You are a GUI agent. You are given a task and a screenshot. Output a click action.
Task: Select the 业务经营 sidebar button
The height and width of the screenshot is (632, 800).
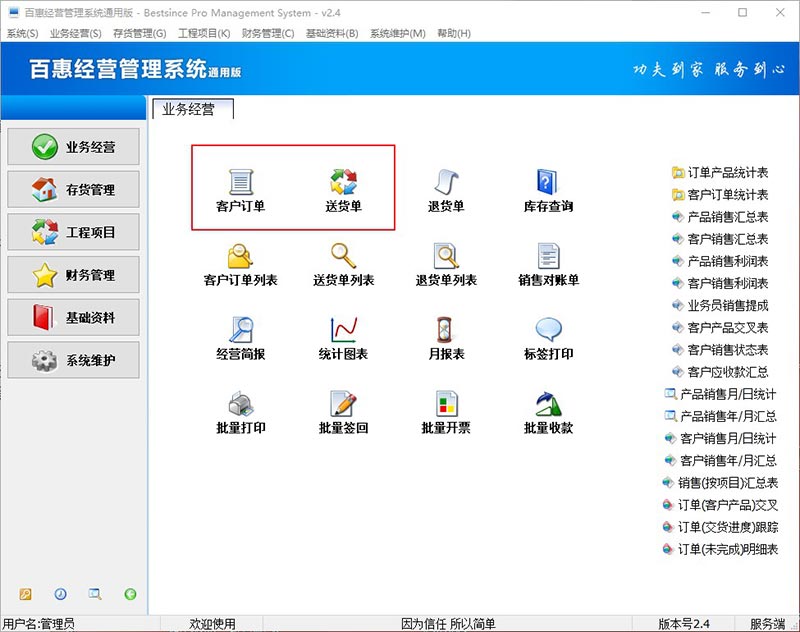point(73,147)
